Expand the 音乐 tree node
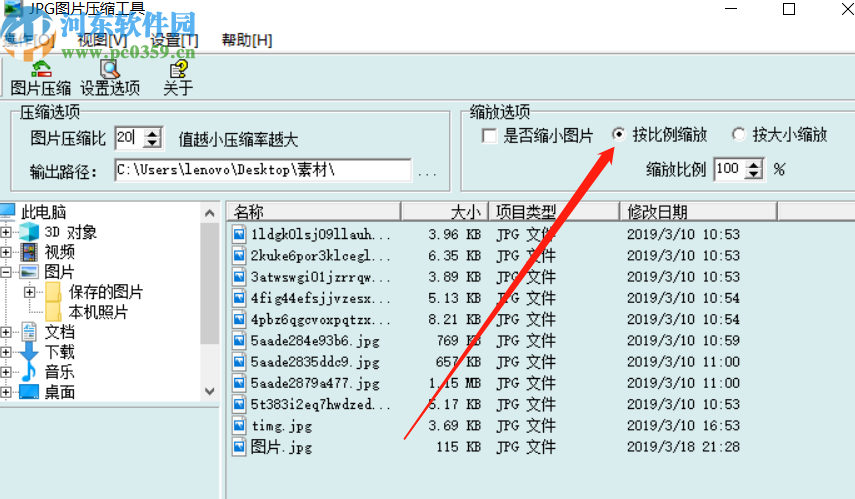This screenshot has height=499, width=855. (5, 372)
